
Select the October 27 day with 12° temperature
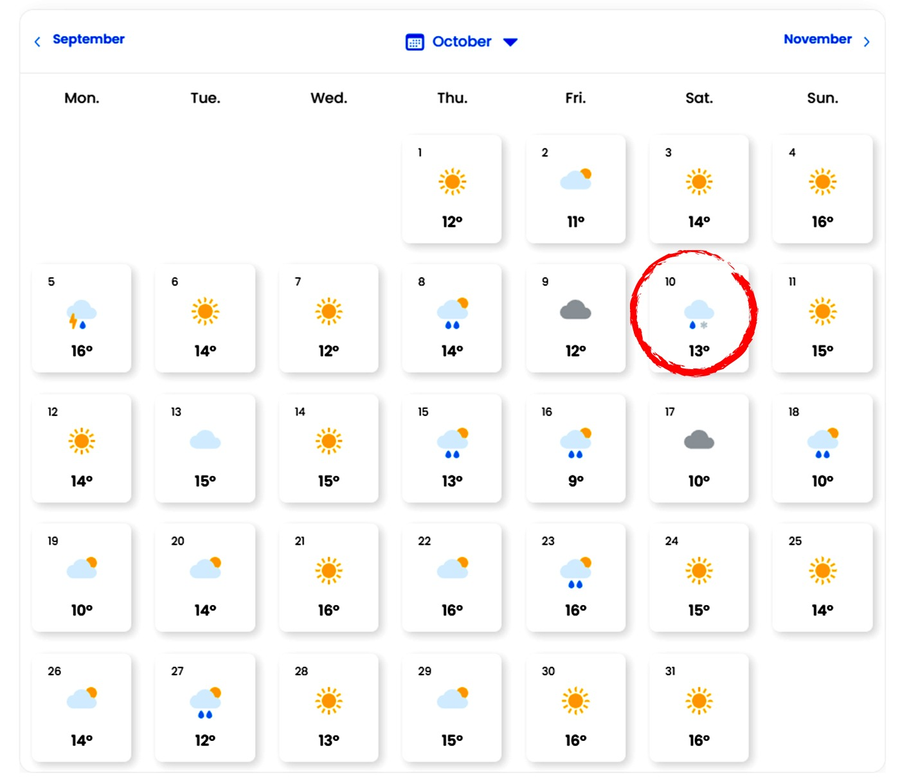pyautogui.click(x=205, y=707)
